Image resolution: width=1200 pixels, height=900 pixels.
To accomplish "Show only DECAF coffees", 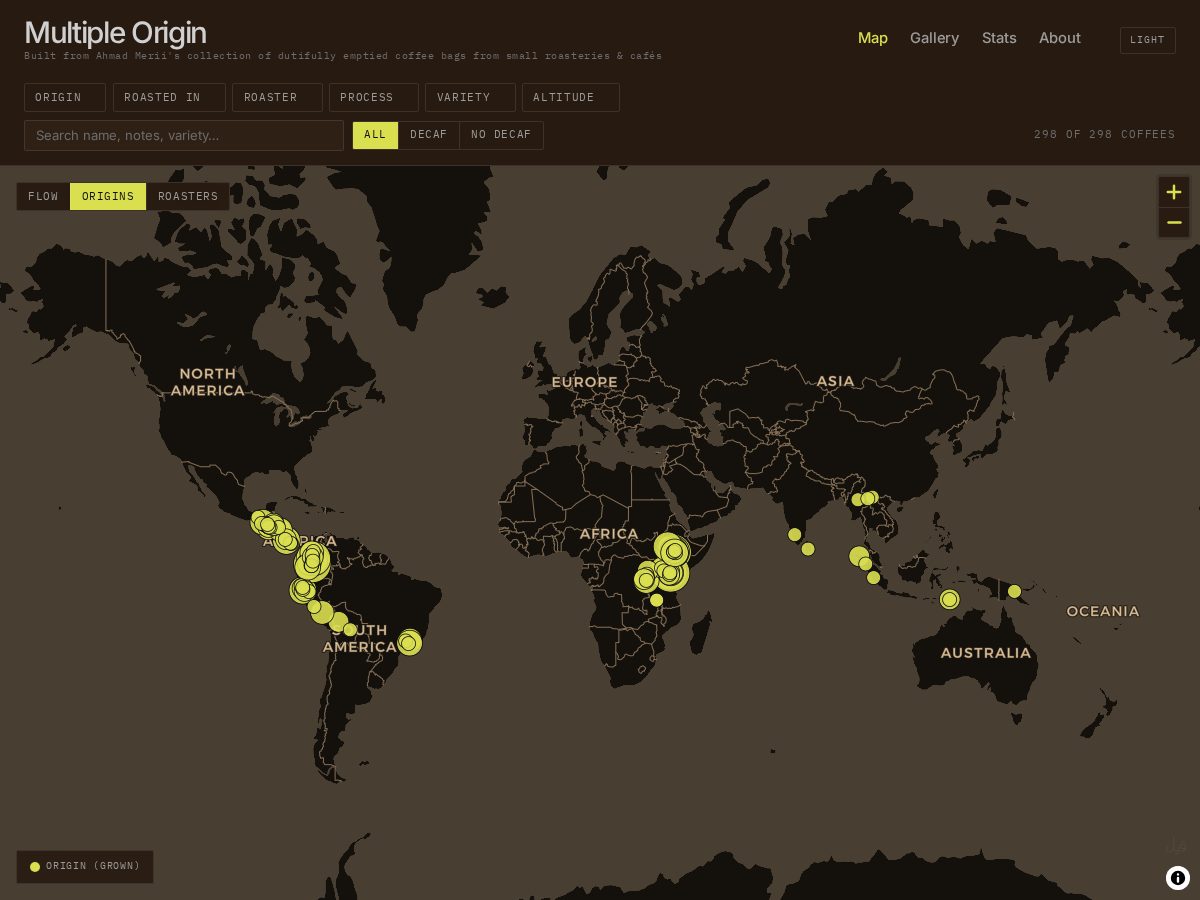I will 429,135.
